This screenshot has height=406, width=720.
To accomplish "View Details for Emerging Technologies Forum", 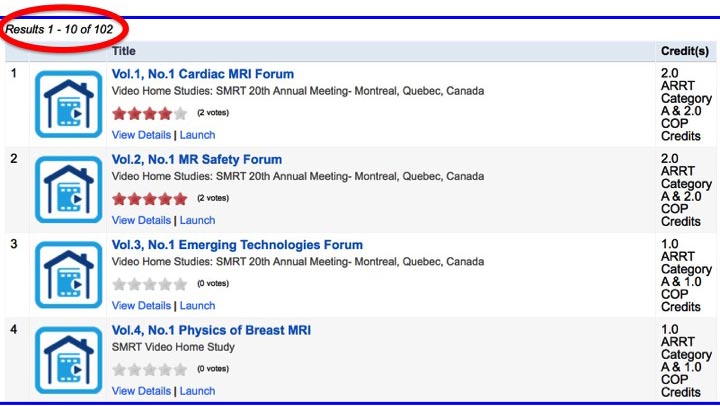I will [x=141, y=306].
